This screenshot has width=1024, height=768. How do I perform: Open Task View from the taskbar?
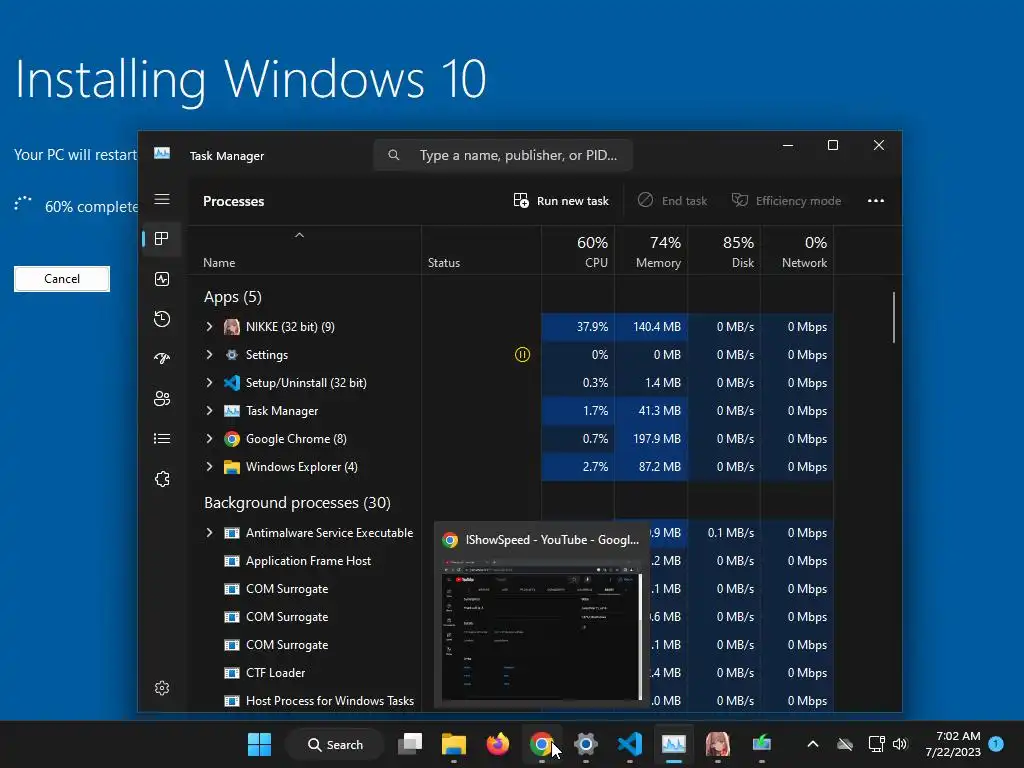click(410, 744)
